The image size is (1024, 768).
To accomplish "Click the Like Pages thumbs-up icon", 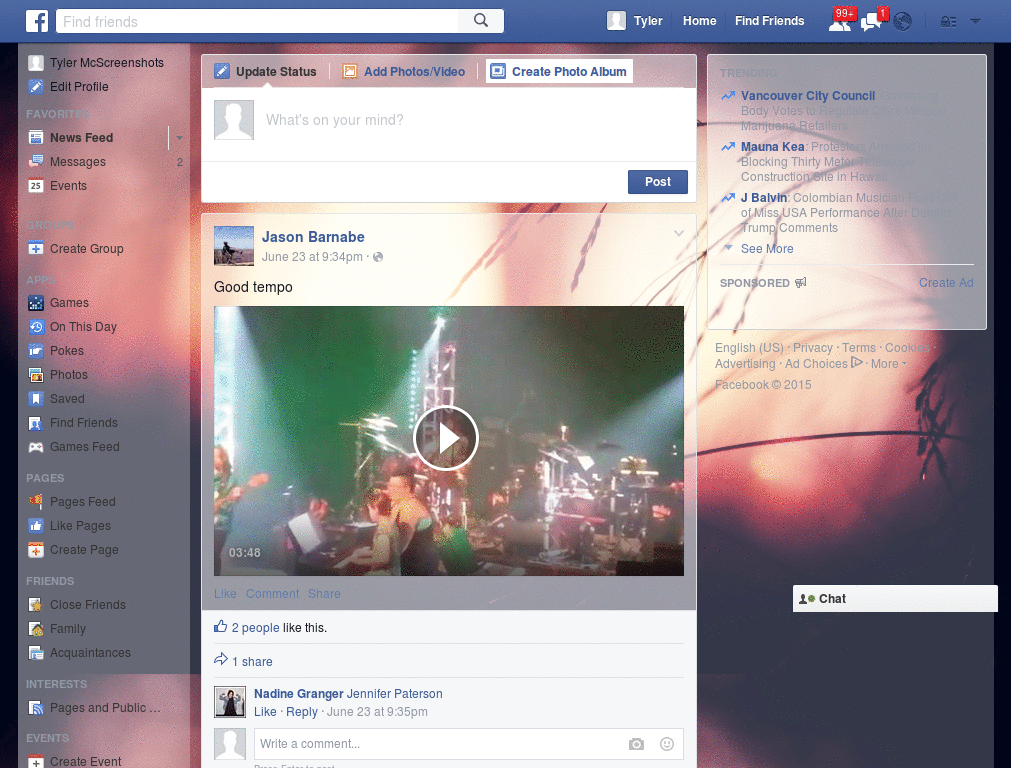I will (x=36, y=526).
